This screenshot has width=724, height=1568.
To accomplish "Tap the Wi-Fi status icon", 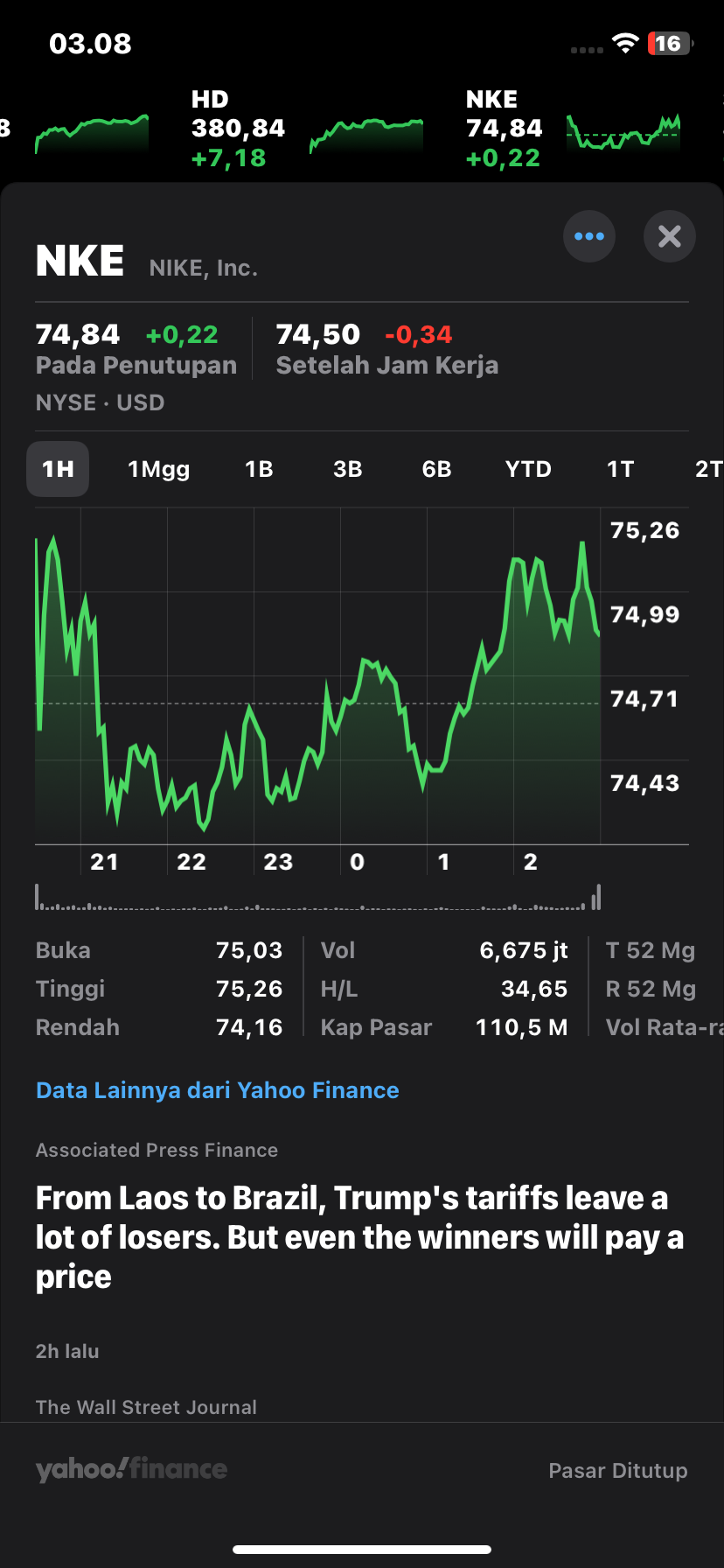I will tap(625, 44).
